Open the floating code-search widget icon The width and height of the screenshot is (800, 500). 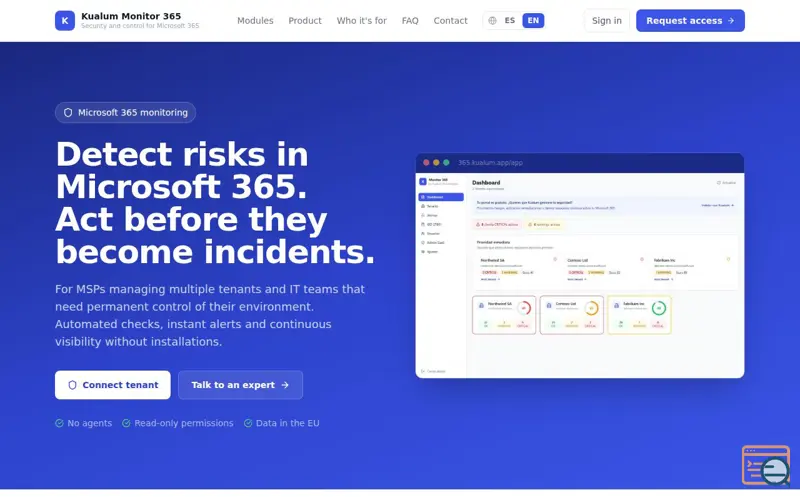pyautogui.click(x=766, y=465)
